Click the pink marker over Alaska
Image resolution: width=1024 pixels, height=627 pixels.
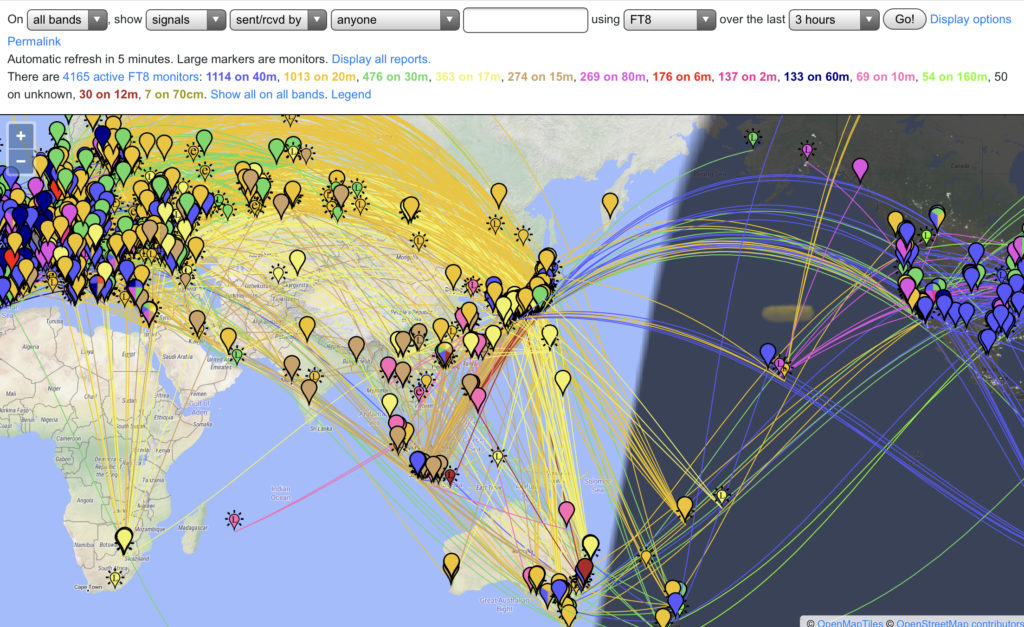[x=859, y=167]
